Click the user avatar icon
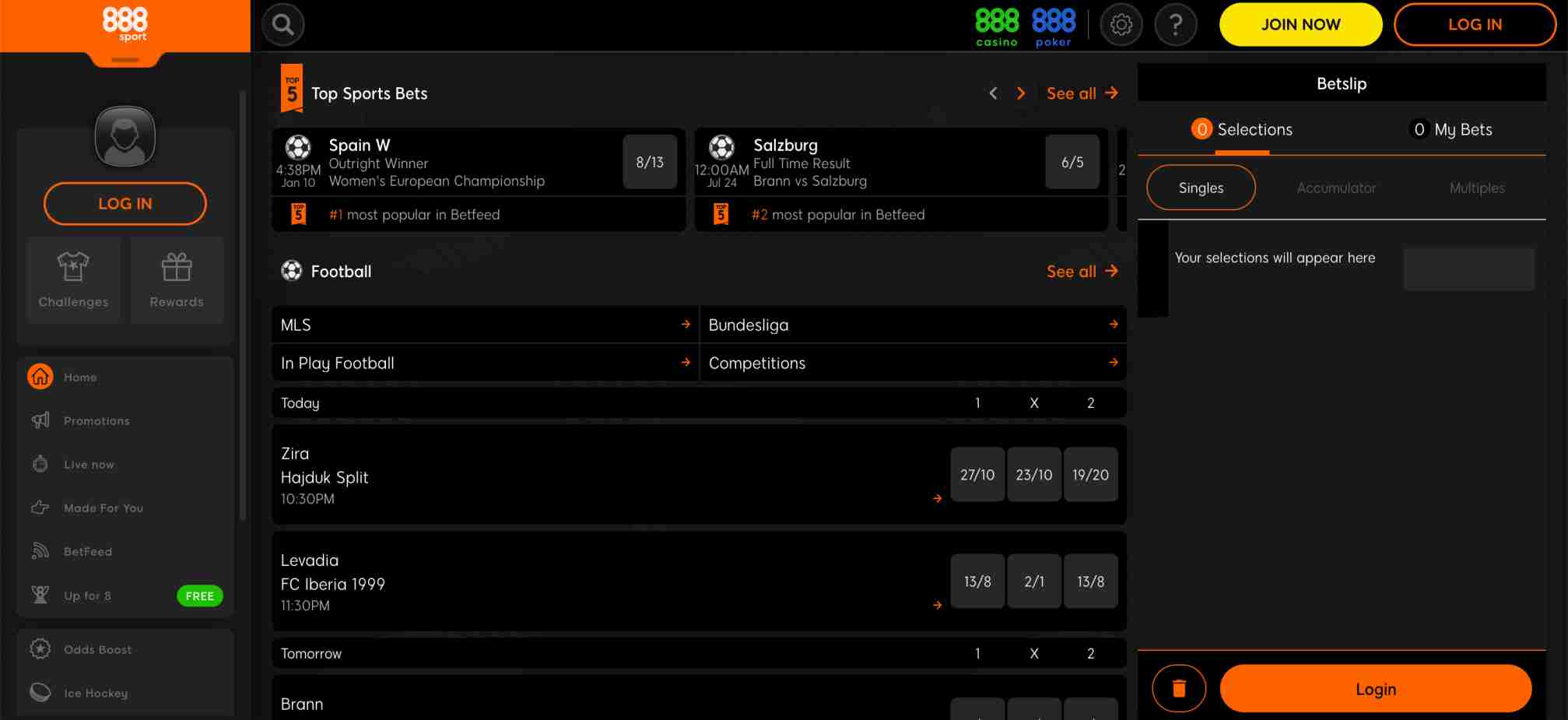This screenshot has height=720, width=1568. click(125, 136)
